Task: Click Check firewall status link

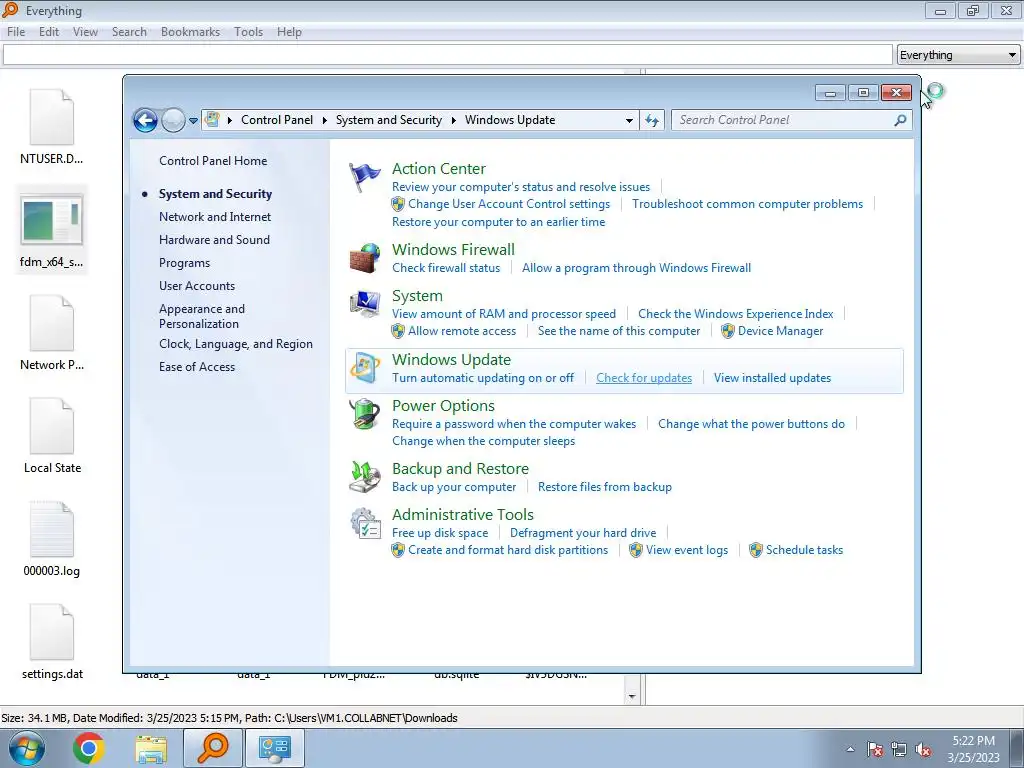Action: (x=446, y=268)
